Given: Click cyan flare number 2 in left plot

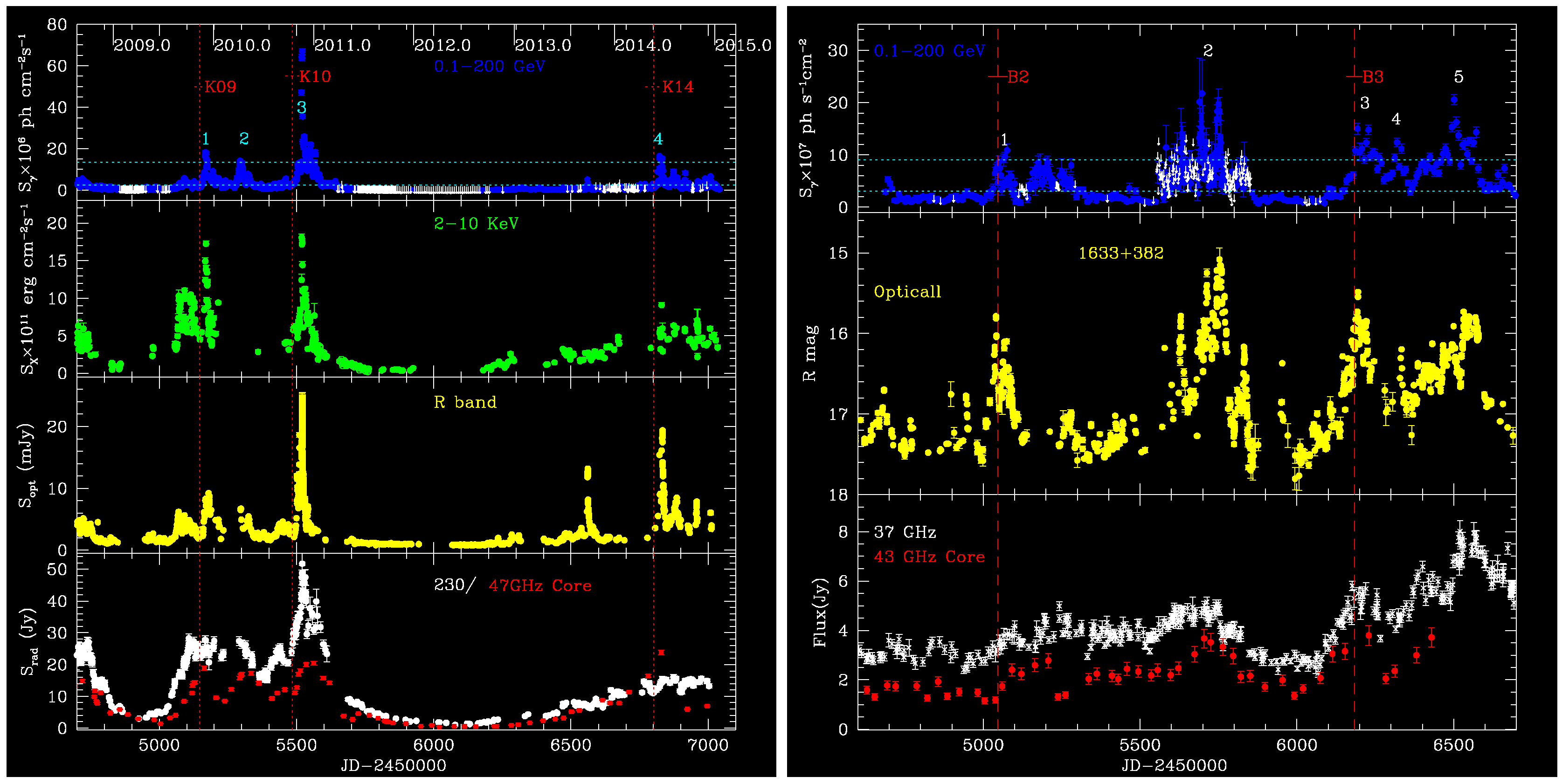Looking at the screenshot, I should pos(244,139).
